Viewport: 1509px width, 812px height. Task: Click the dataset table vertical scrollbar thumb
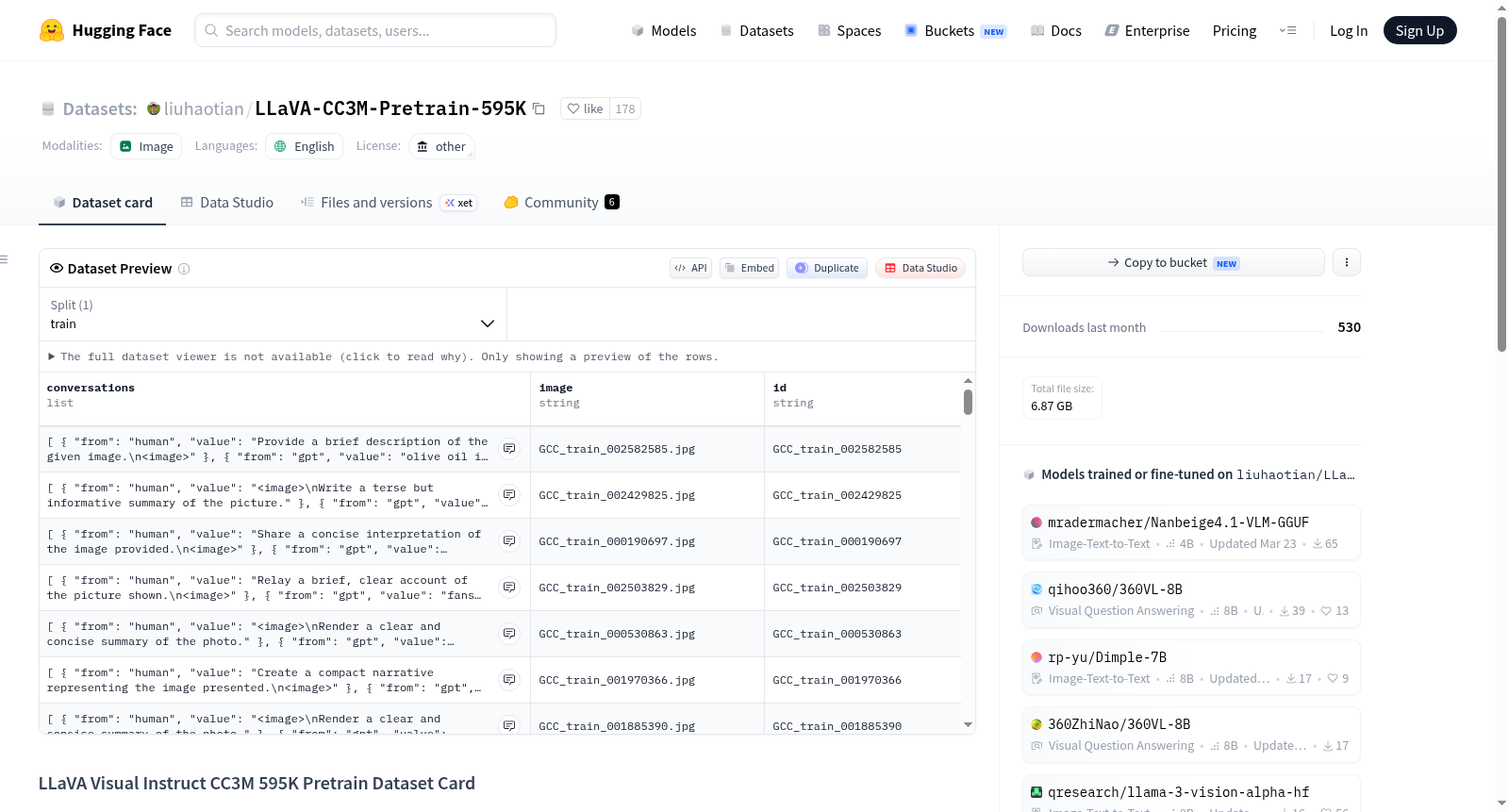click(x=968, y=403)
